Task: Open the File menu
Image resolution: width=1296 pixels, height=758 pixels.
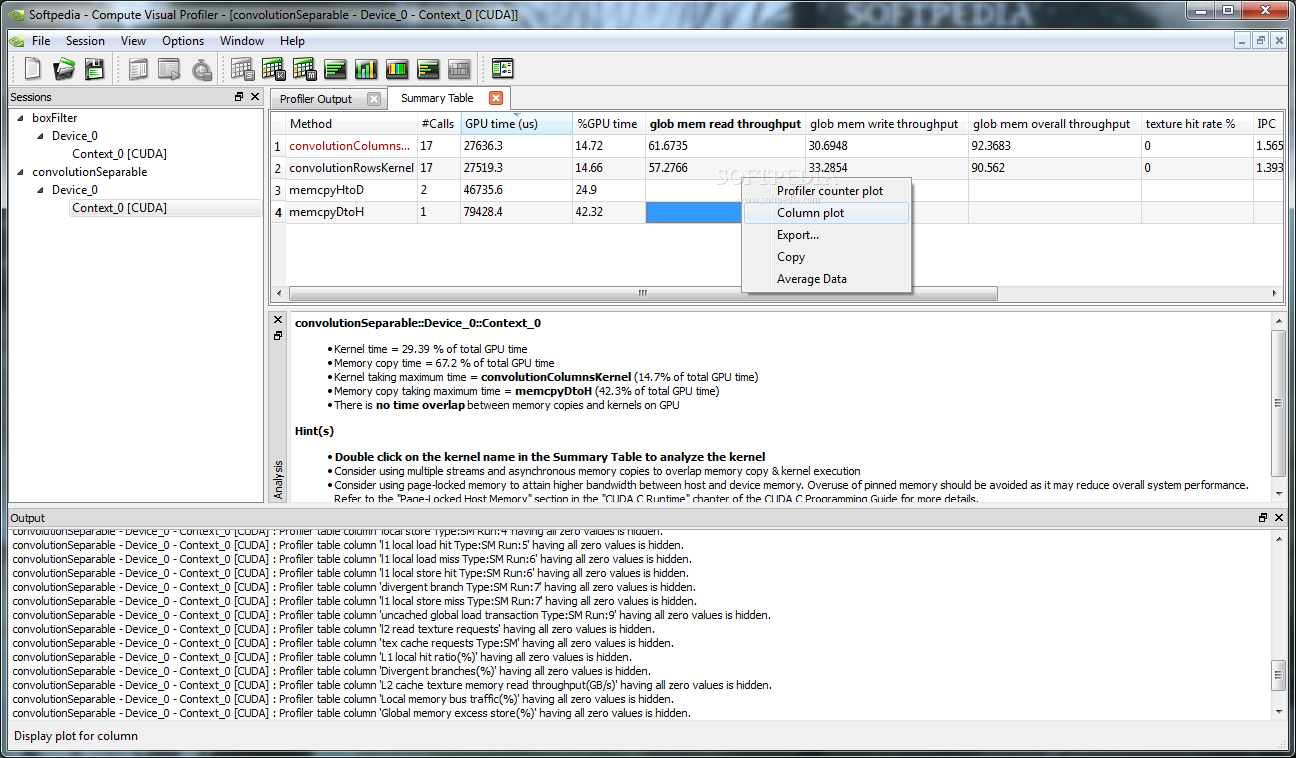Action: pos(41,41)
